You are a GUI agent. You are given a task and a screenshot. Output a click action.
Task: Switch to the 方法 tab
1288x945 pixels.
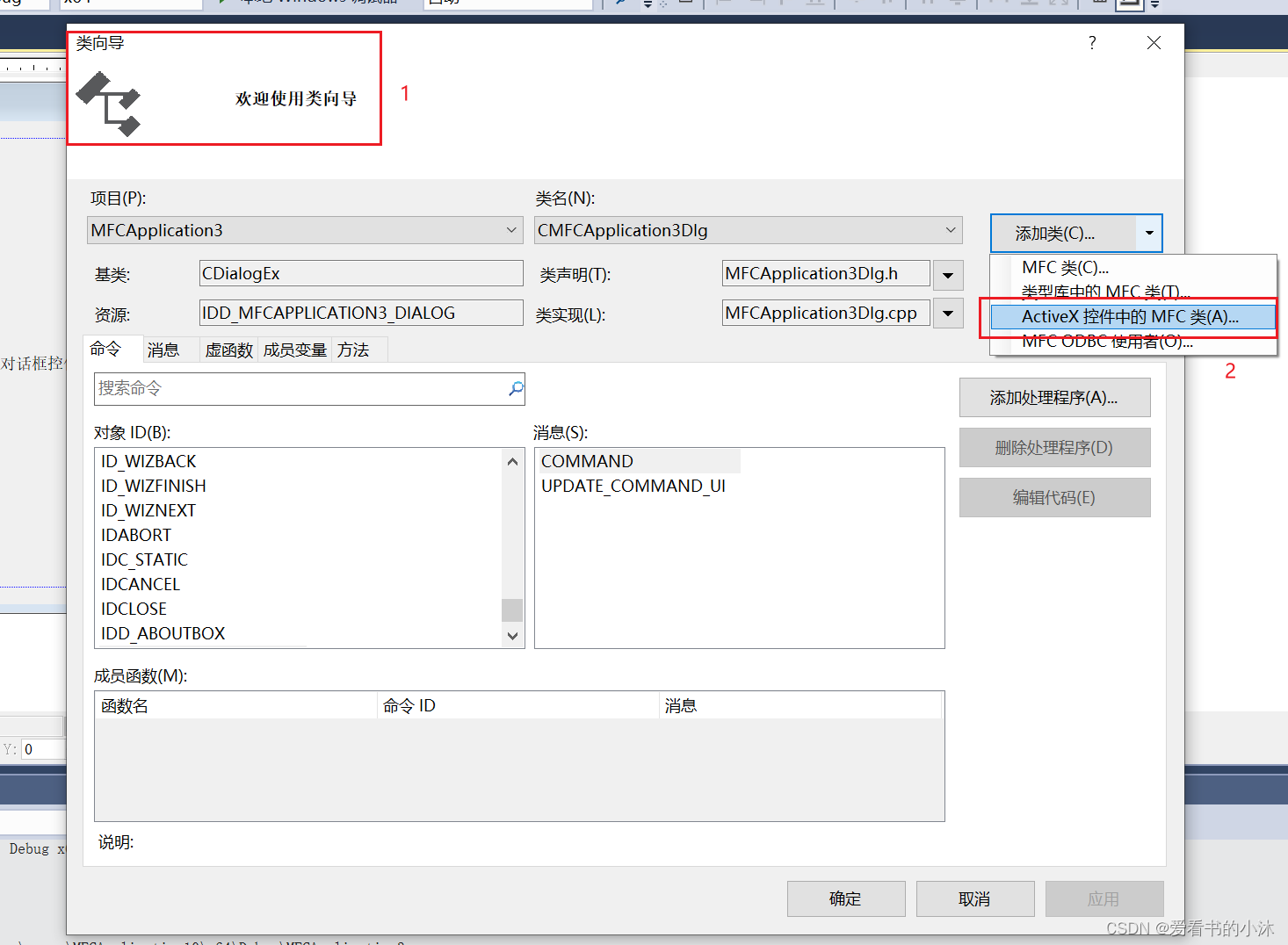353,350
